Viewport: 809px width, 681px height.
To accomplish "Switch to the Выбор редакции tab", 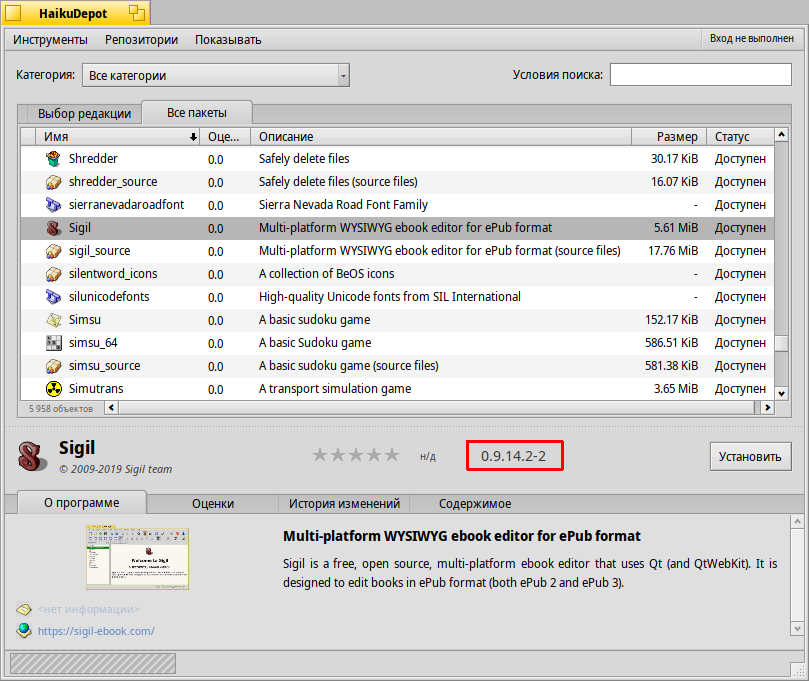I will click(x=84, y=114).
